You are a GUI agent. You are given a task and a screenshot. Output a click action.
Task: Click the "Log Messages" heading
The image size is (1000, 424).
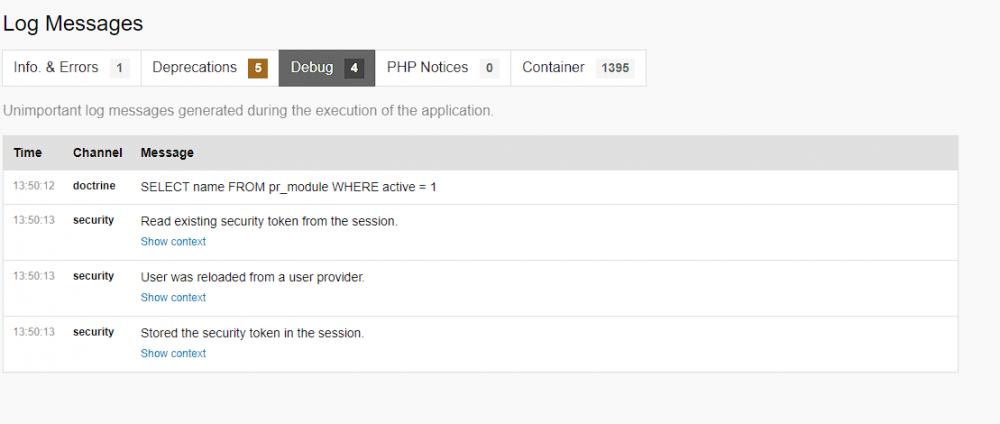coord(73,23)
